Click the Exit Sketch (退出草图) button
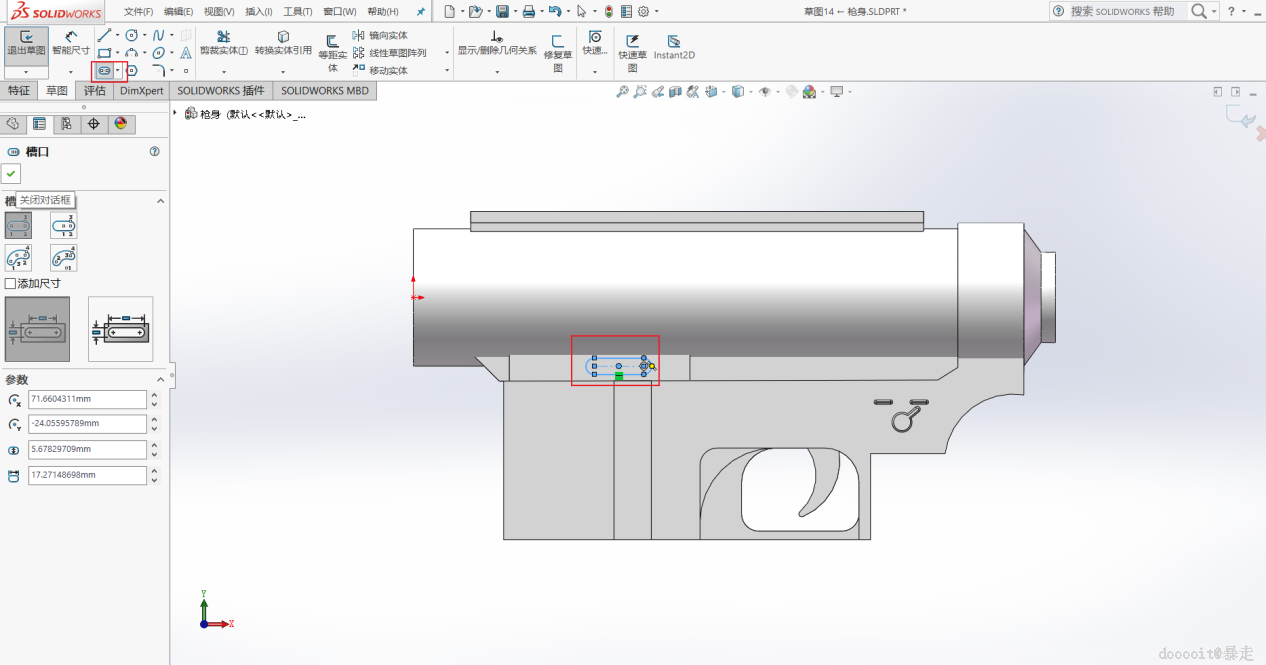The image size is (1266, 665). click(x=25, y=42)
